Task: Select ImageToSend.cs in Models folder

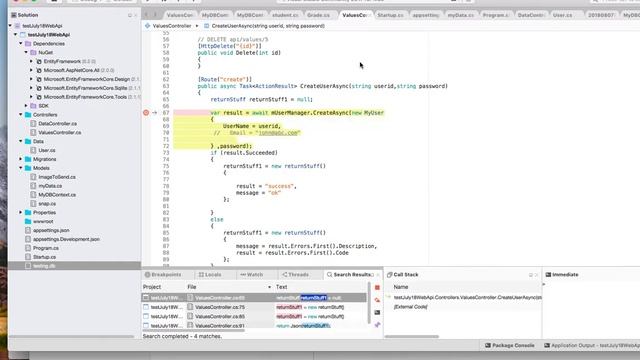Action: 57,177
